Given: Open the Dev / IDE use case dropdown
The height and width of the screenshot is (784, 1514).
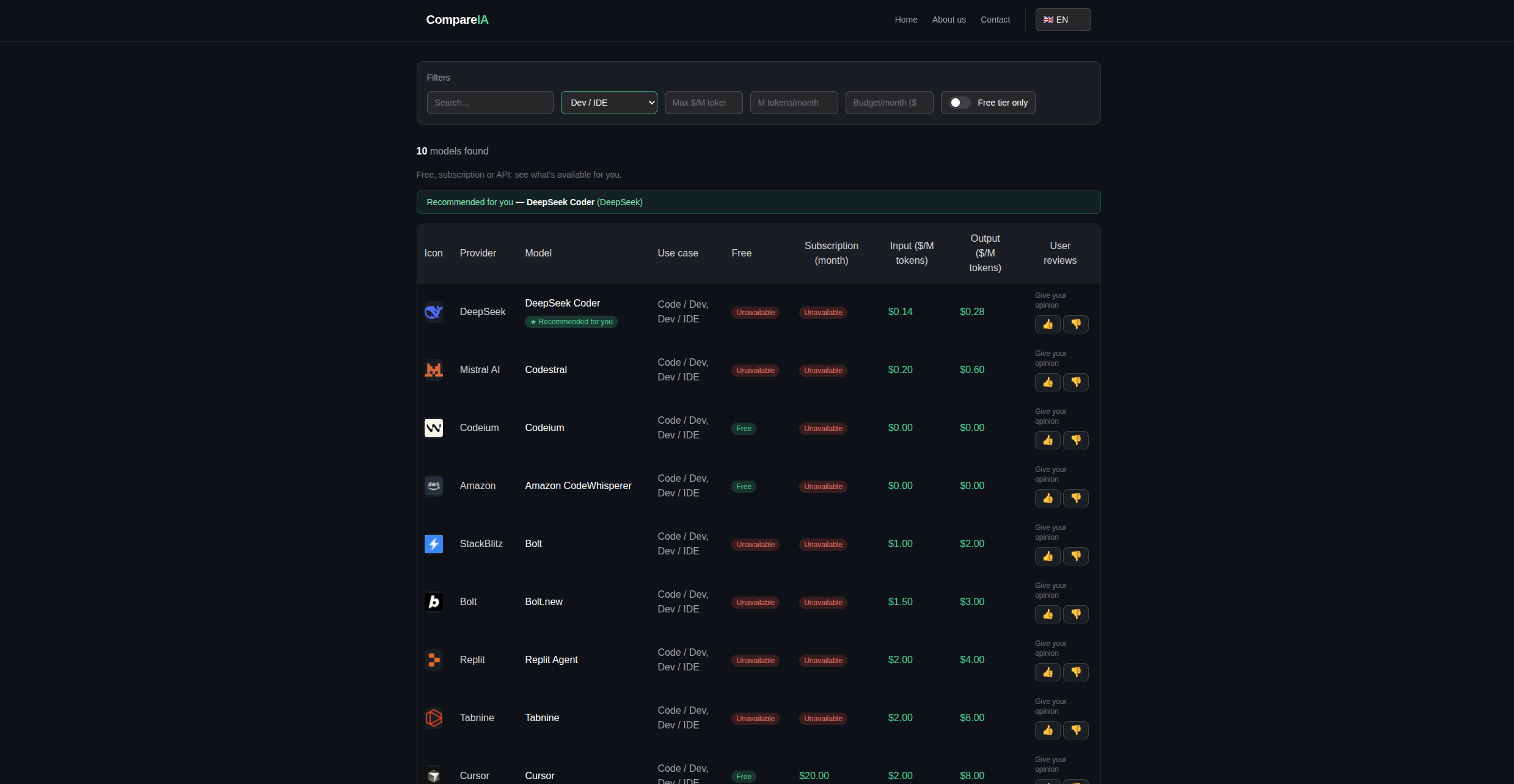Looking at the screenshot, I should coord(608,103).
